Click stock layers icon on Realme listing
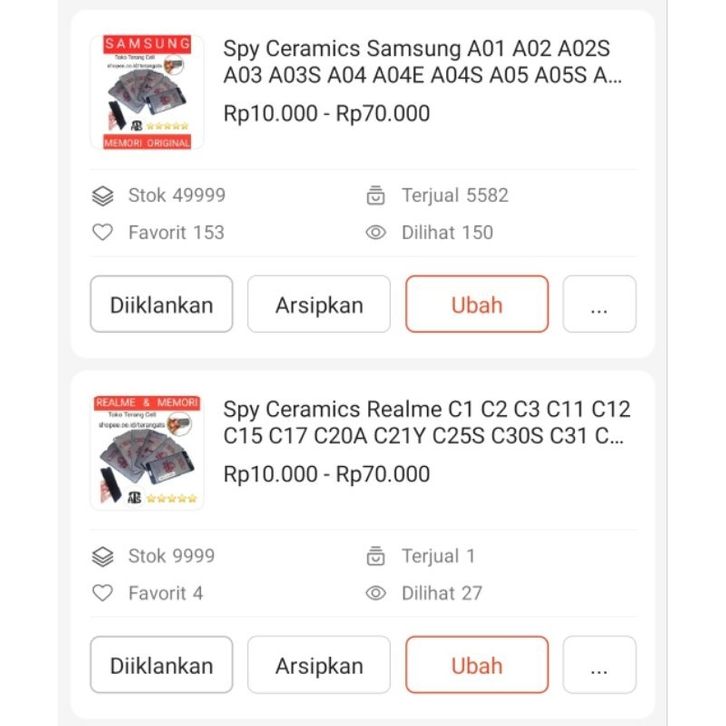This screenshot has height=726, width=726. (x=102, y=556)
